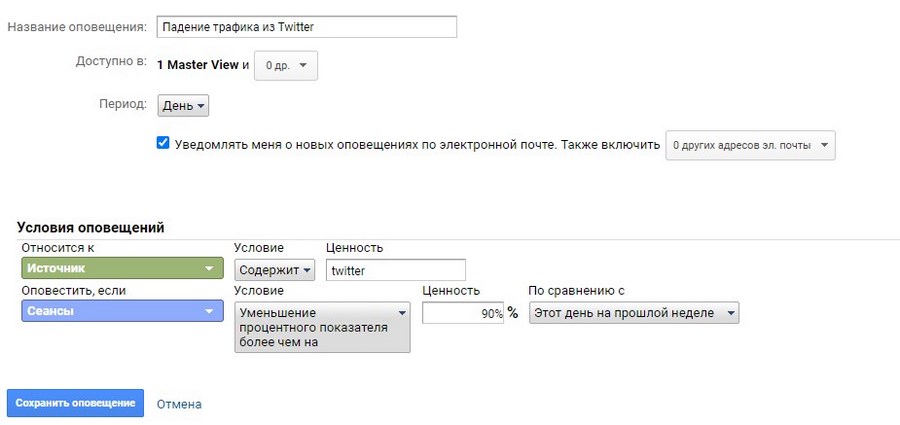
Task: Open 'Этот день на прошлой неделе' comparison dropdown
Action: [x=634, y=313]
